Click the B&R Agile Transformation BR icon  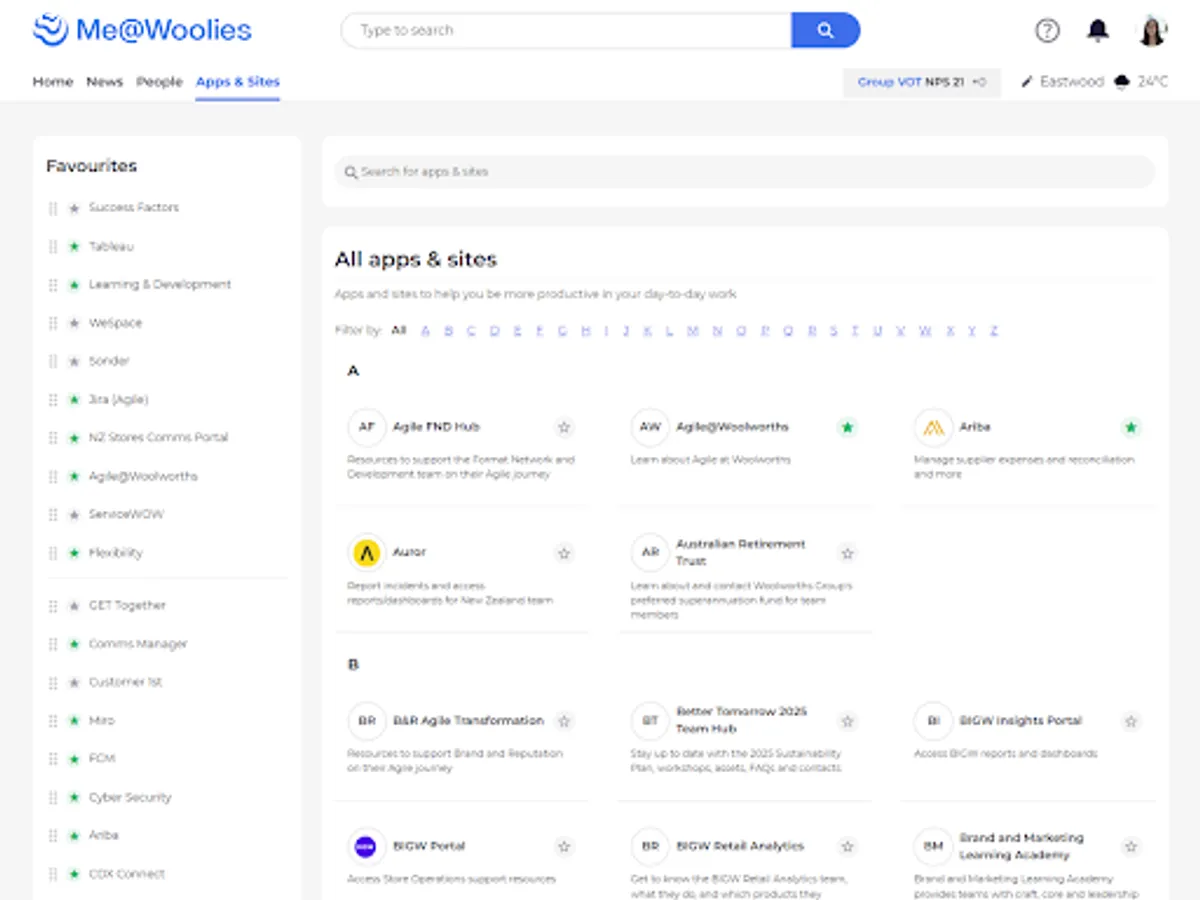coord(367,721)
